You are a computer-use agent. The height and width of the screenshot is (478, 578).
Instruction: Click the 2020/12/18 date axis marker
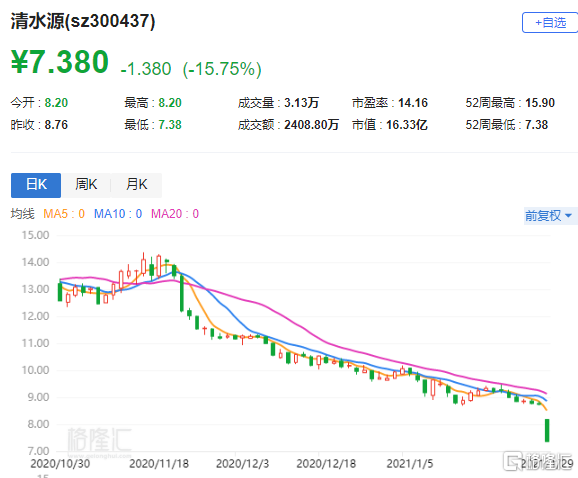[326, 463]
